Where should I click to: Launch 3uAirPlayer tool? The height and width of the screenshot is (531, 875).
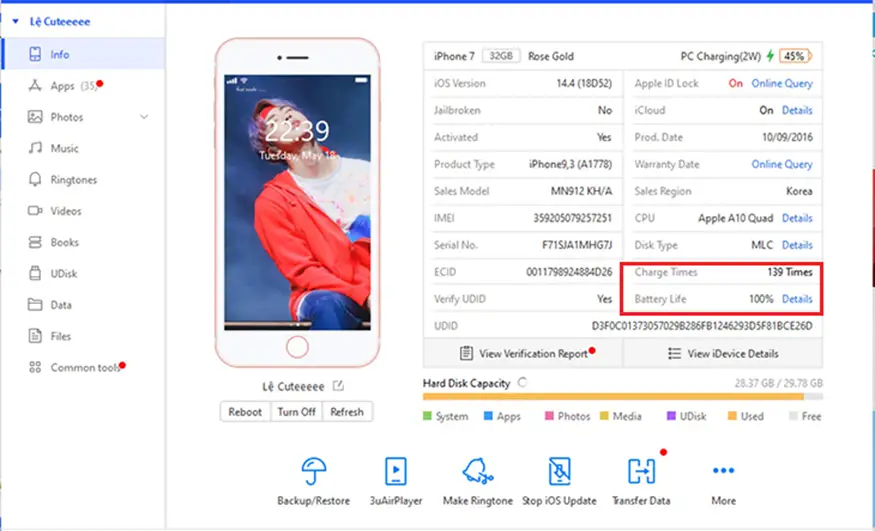pyautogui.click(x=396, y=471)
